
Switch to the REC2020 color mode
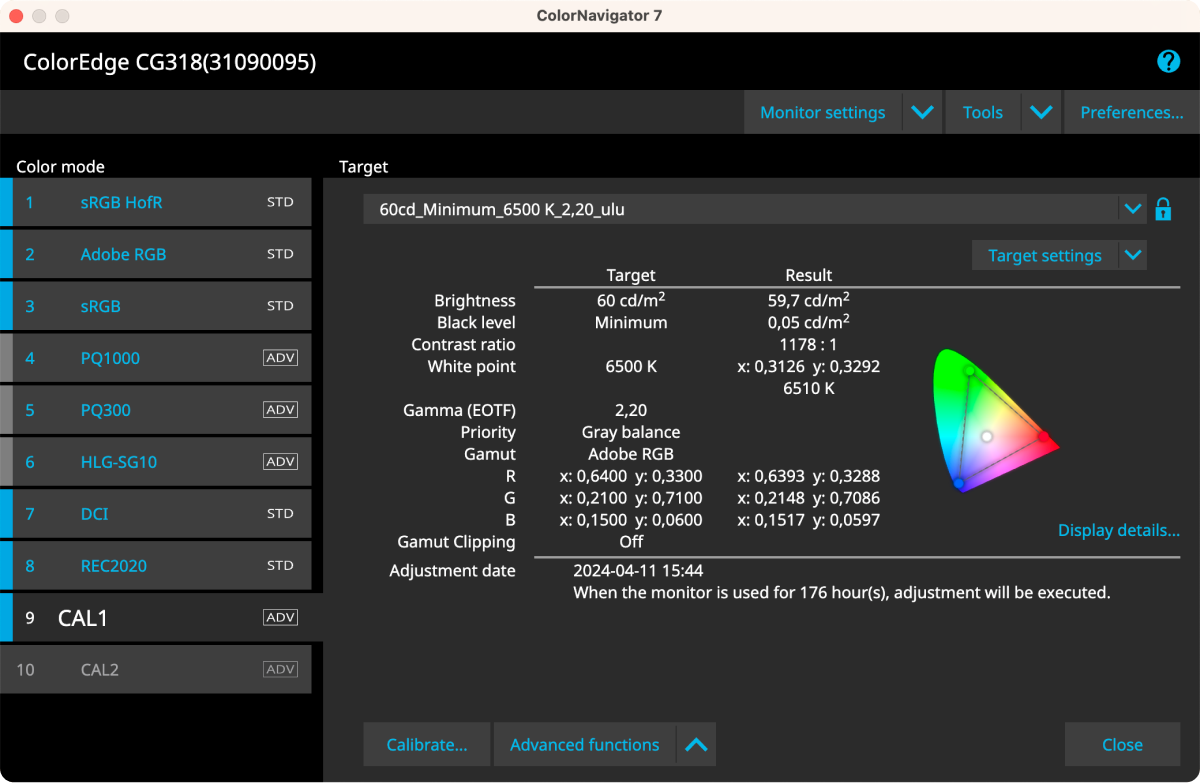coord(113,566)
